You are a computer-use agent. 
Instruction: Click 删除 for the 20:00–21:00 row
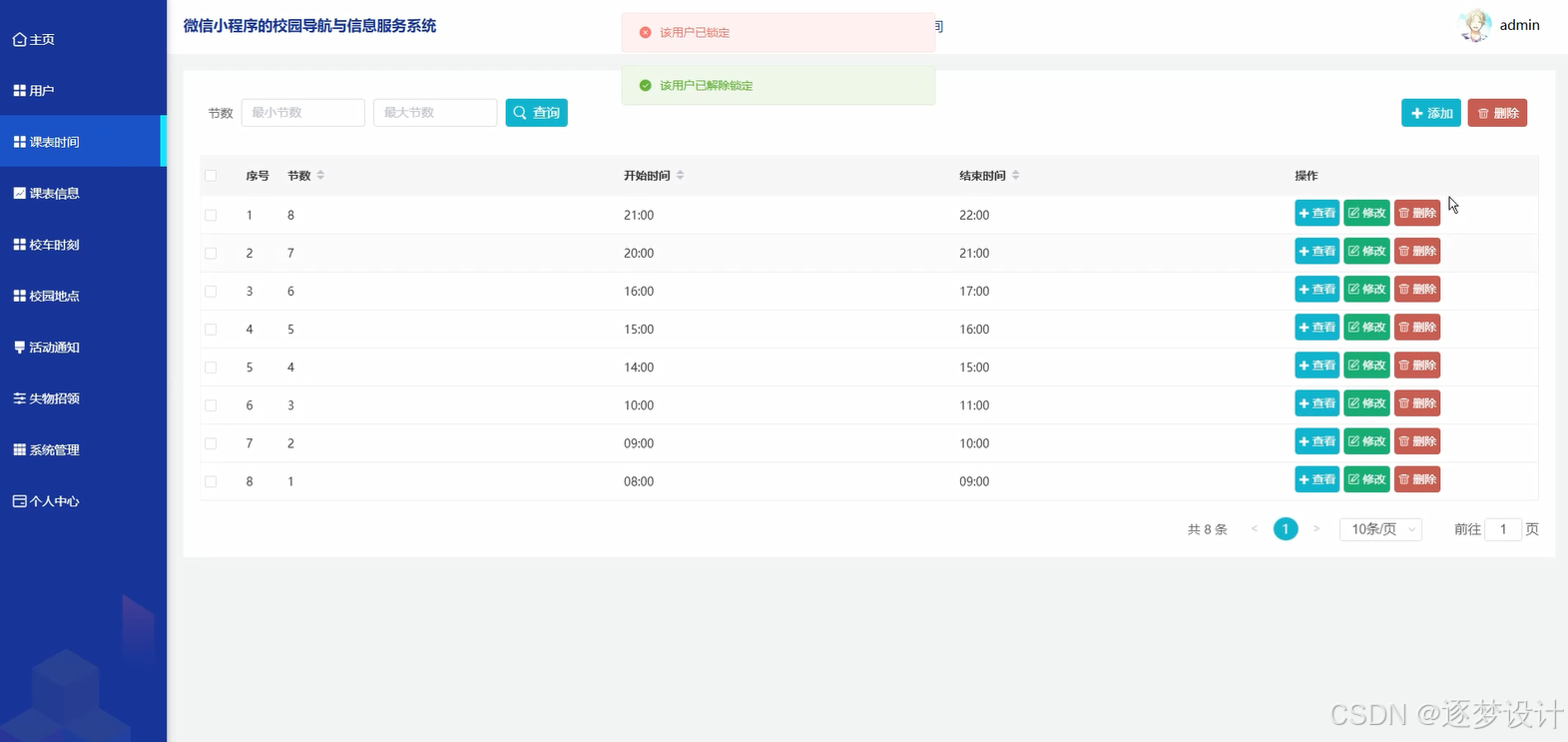1417,251
